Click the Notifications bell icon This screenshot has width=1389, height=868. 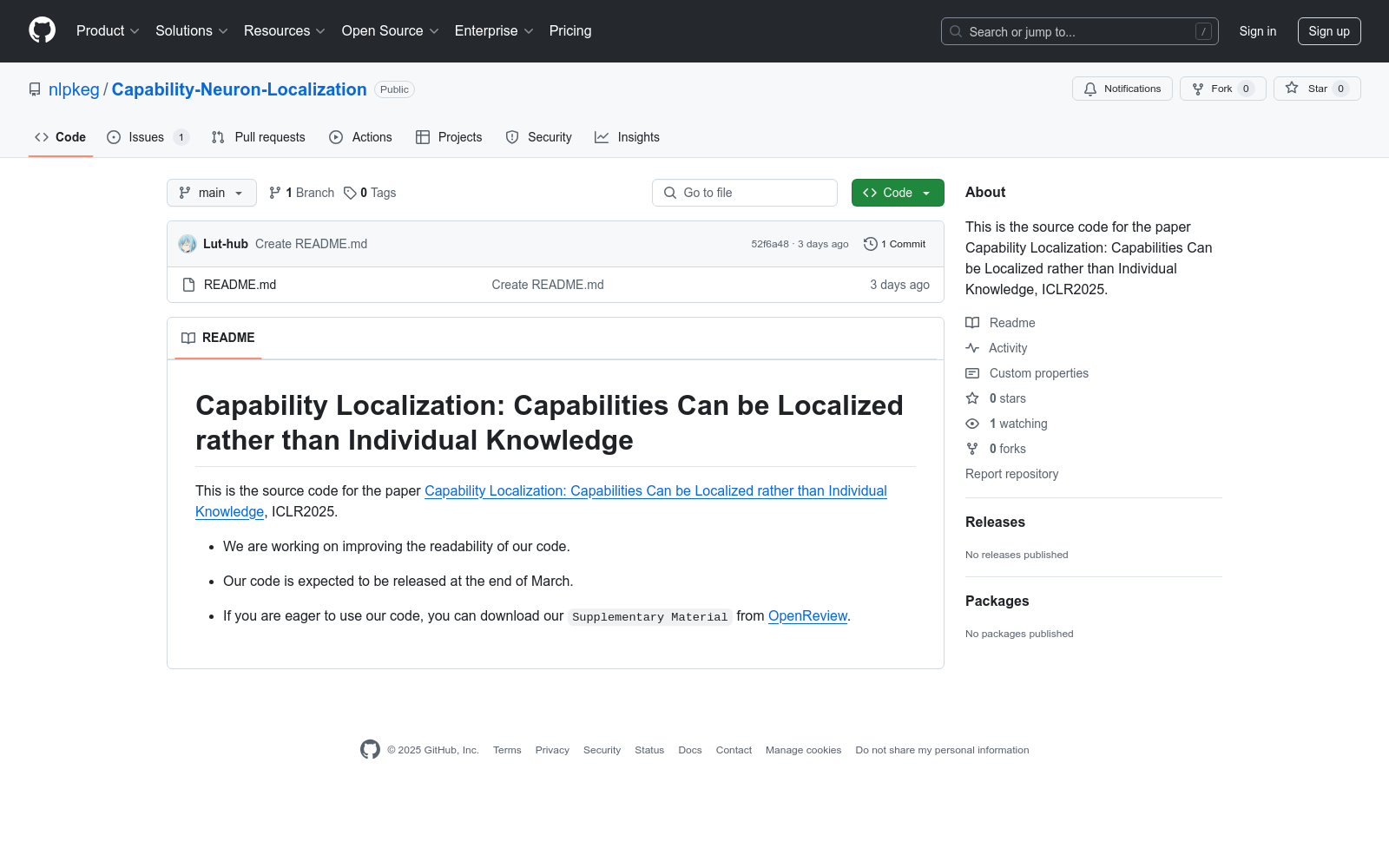click(x=1090, y=89)
